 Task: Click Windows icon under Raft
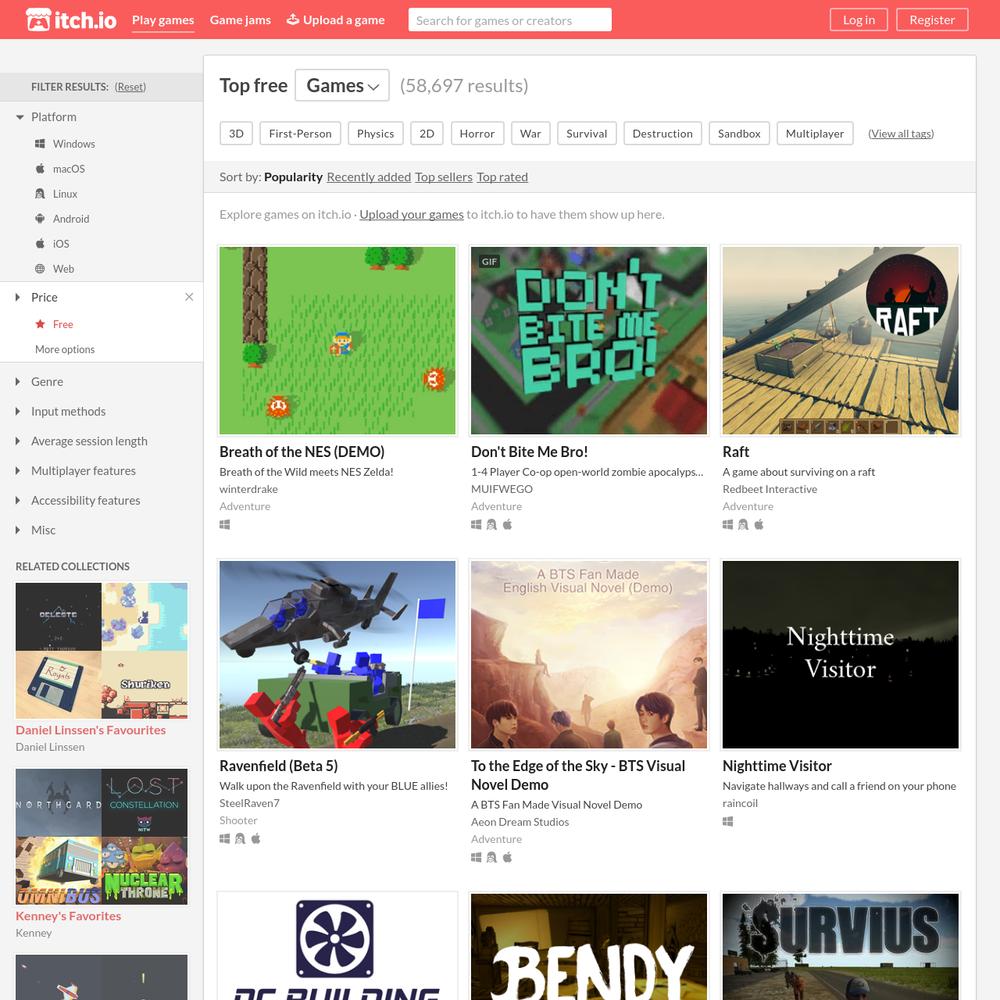pyautogui.click(x=728, y=524)
